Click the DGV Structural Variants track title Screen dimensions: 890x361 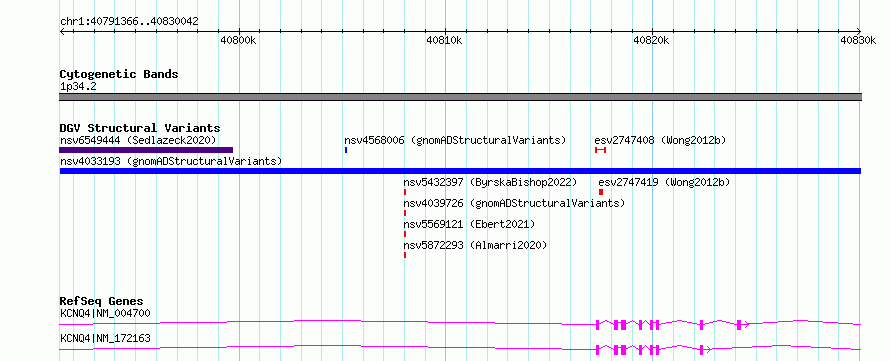(140, 128)
